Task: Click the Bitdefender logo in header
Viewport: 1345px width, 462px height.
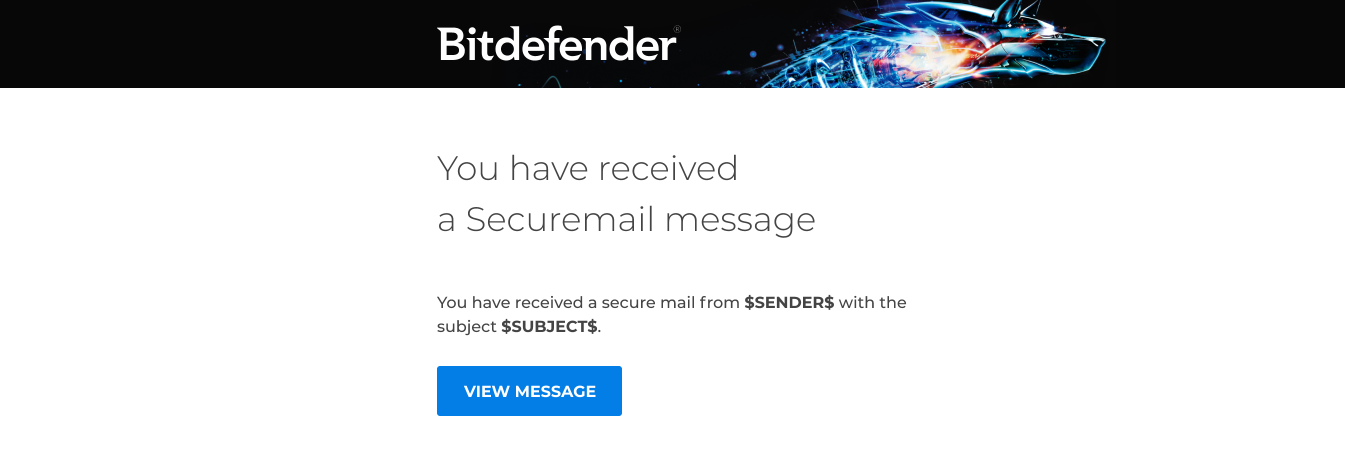Action: tap(558, 44)
